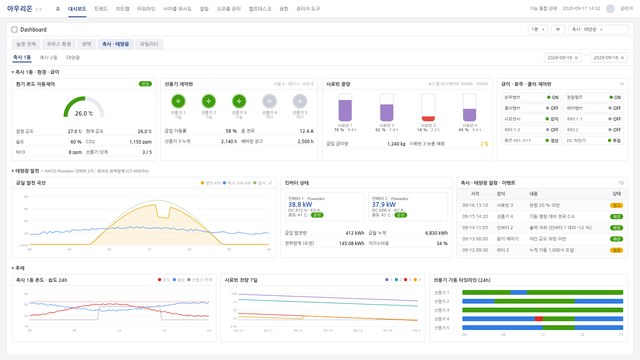Viewport: 640px width, 360px height.
Task: Click inverter 2 green status badge
Action: click(x=401, y=215)
